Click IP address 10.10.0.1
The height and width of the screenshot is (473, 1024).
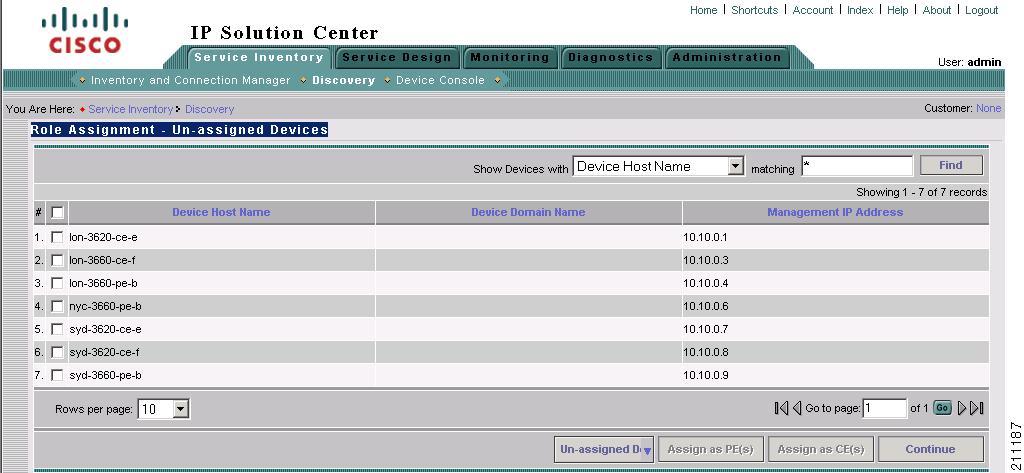coord(705,237)
